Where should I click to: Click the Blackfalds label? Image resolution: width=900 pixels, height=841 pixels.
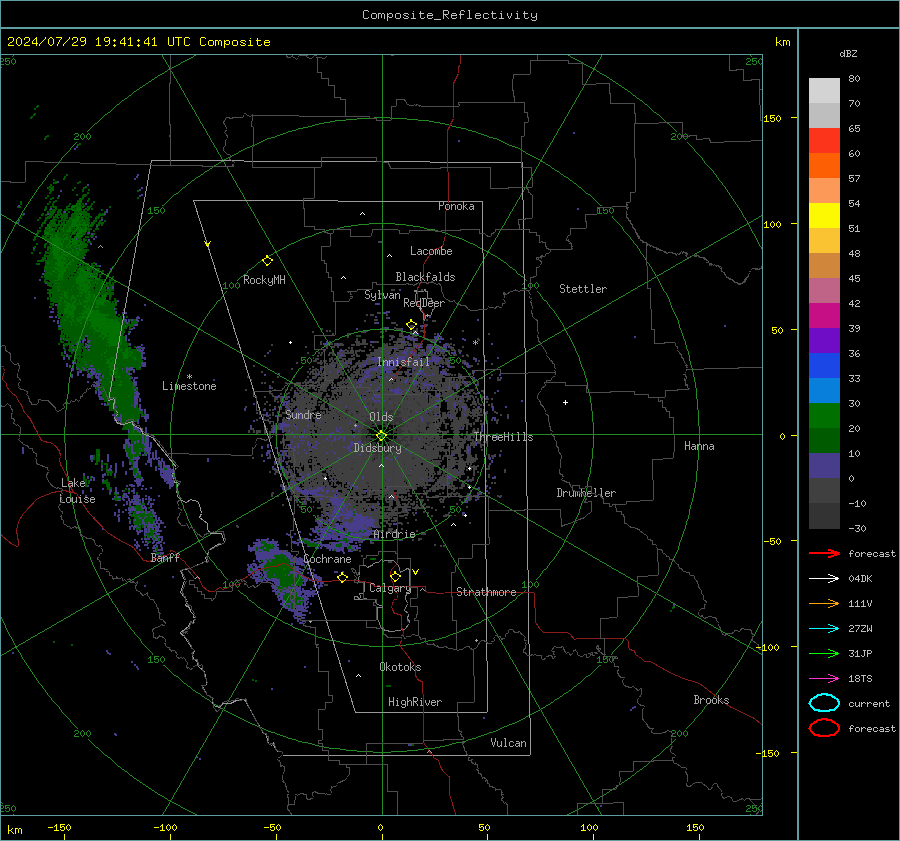tap(425, 277)
